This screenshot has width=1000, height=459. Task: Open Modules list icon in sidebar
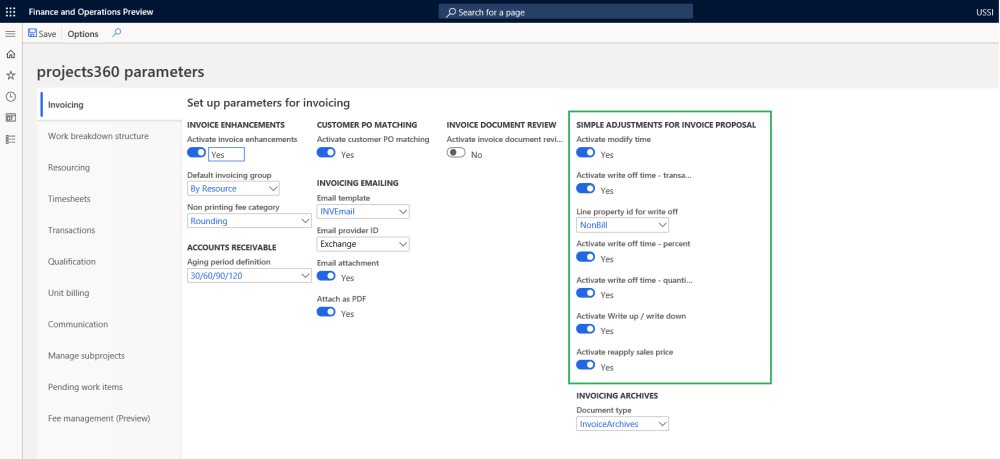pyautogui.click(x=10, y=139)
